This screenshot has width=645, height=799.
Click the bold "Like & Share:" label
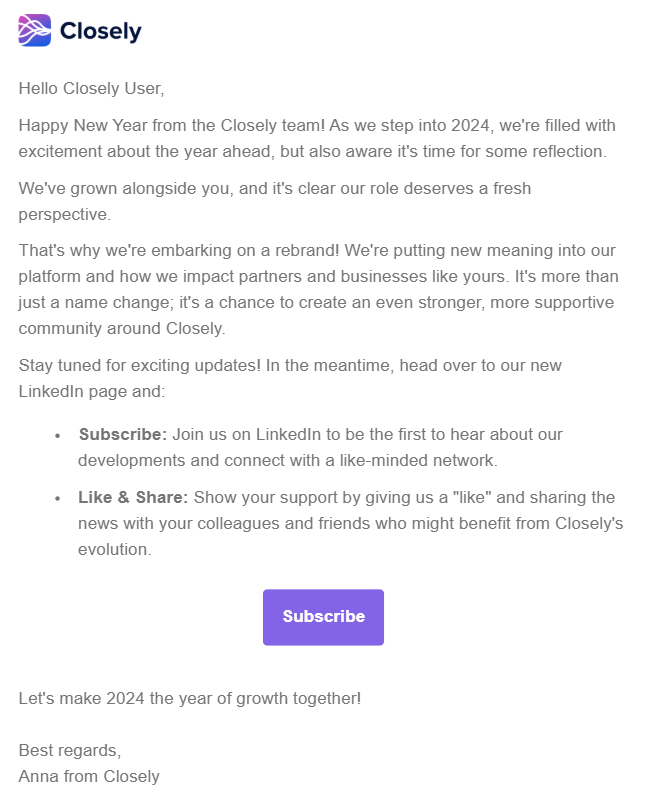(x=134, y=497)
